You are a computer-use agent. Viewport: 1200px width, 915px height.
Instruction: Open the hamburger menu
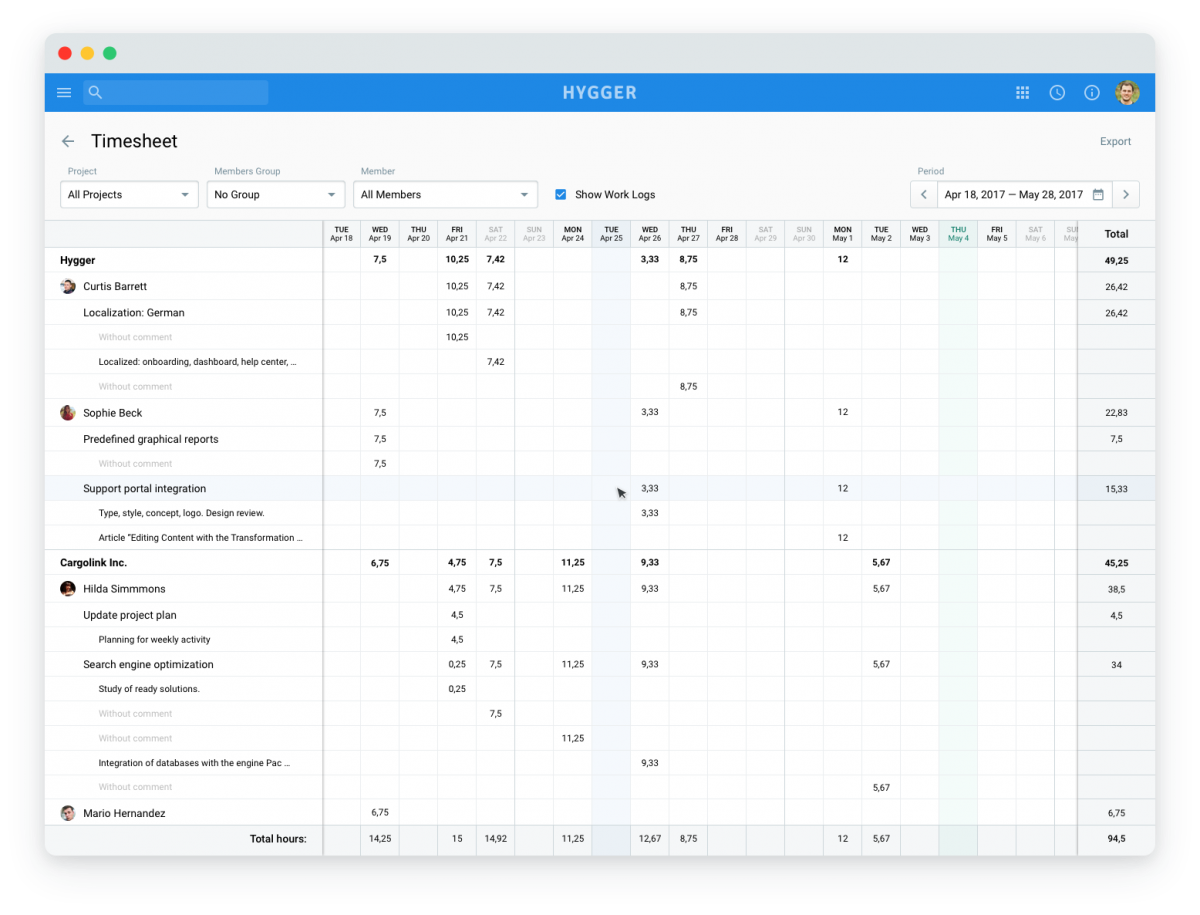pyautogui.click(x=64, y=93)
